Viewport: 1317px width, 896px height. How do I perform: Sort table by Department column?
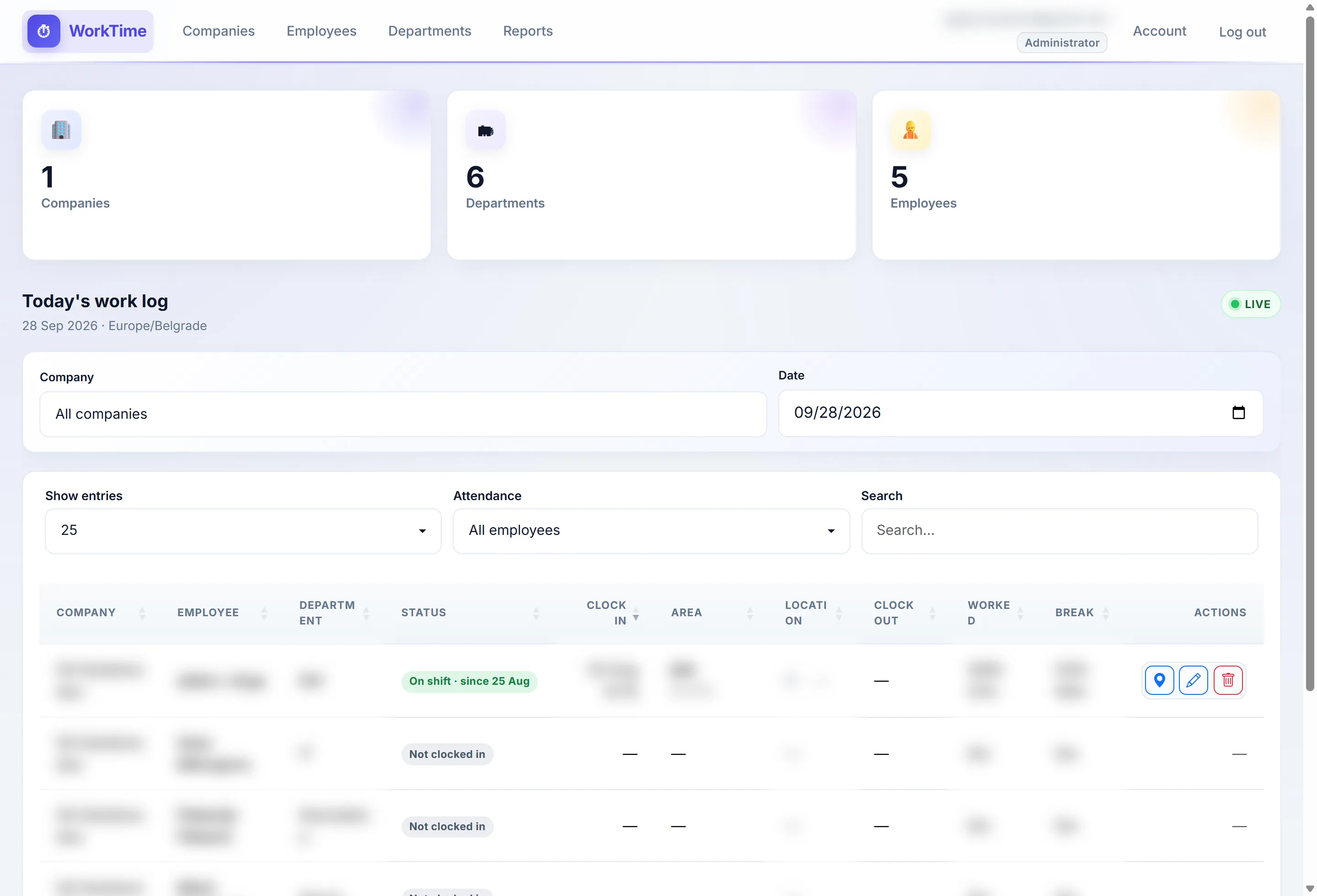366,613
